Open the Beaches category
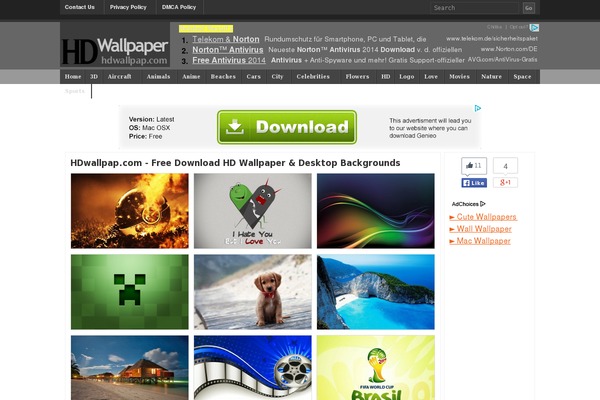This screenshot has height=400, width=600. pyautogui.click(x=223, y=77)
